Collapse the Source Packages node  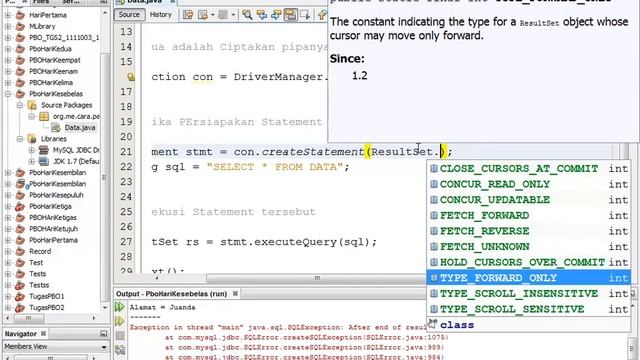[20, 105]
